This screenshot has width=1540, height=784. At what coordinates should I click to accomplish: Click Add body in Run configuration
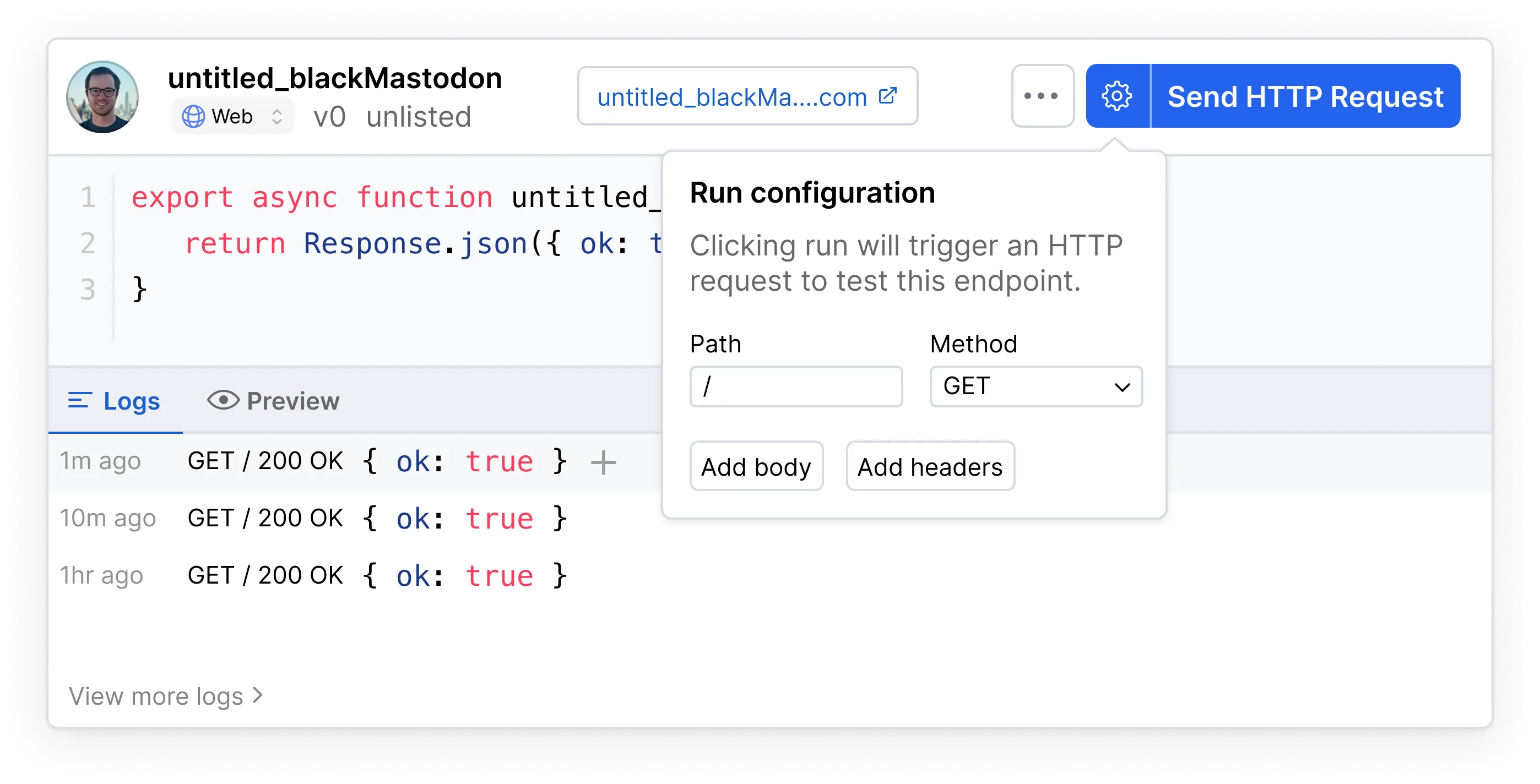(x=756, y=466)
